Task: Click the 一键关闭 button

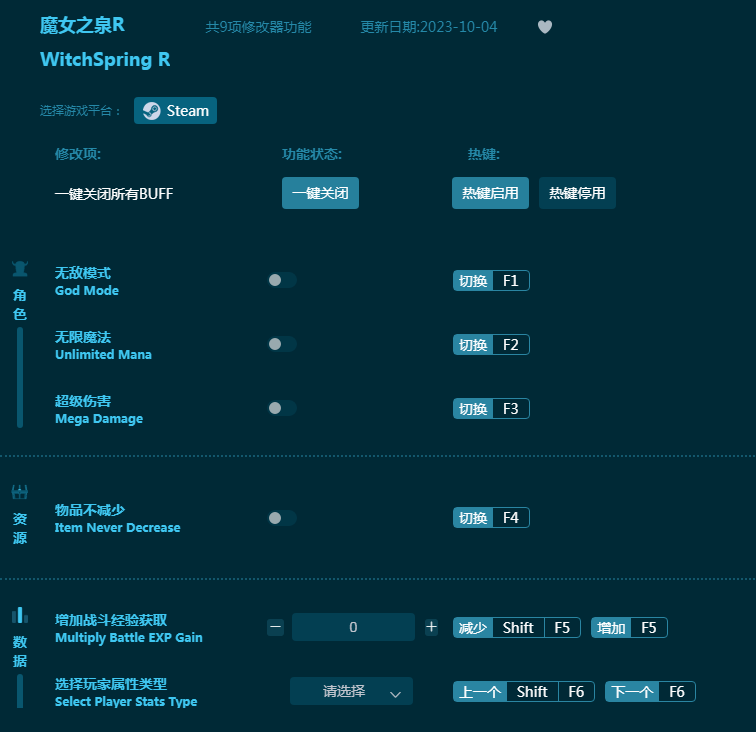Action: pyautogui.click(x=320, y=193)
